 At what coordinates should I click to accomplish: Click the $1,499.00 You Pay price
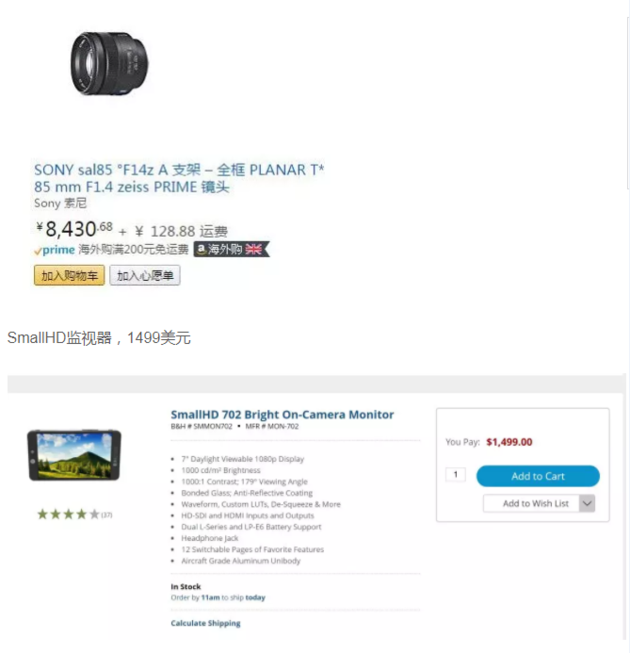509,442
